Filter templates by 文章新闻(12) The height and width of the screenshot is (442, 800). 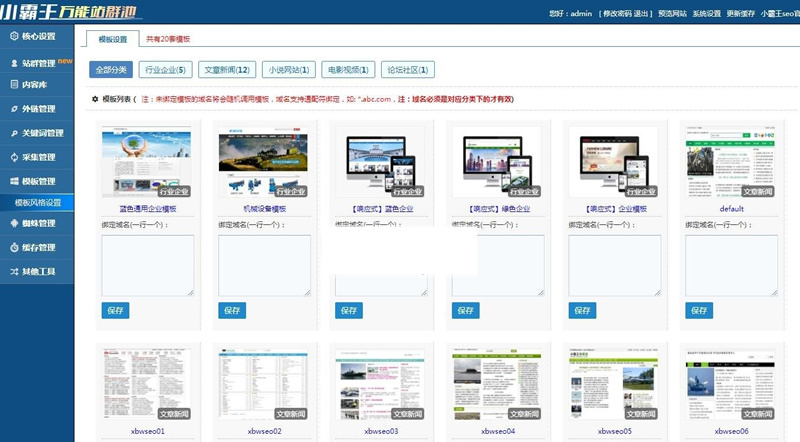227,70
